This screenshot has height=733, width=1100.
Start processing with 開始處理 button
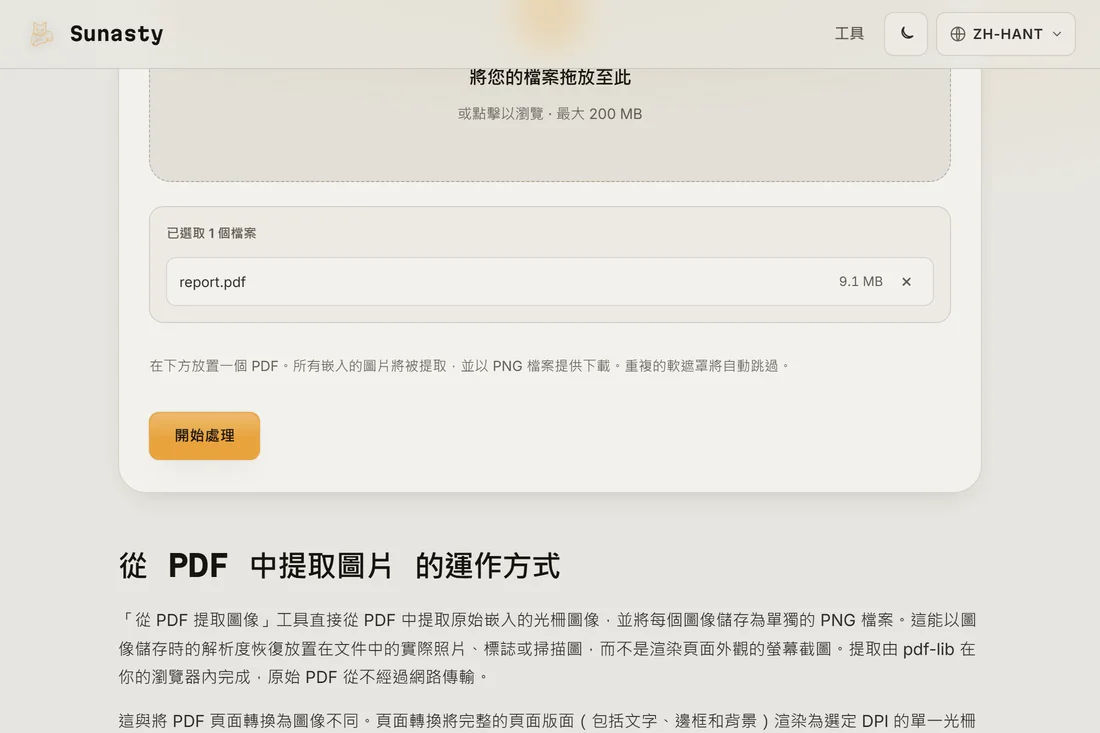click(204, 436)
